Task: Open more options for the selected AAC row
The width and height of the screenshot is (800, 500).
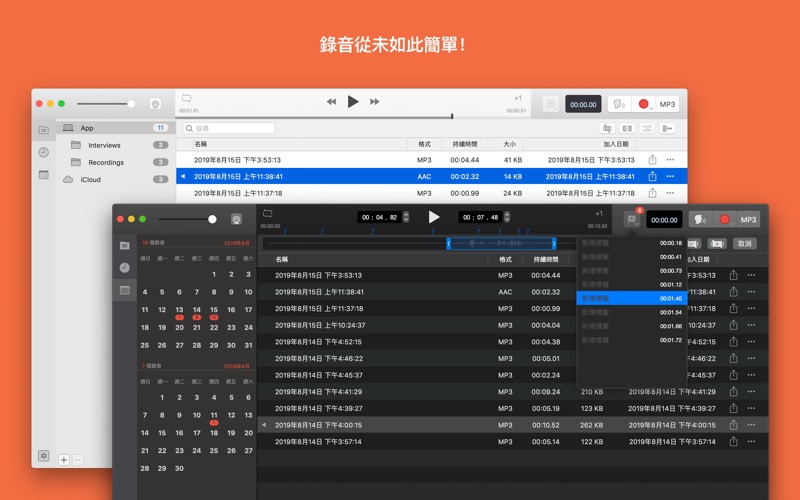Action: coord(670,177)
